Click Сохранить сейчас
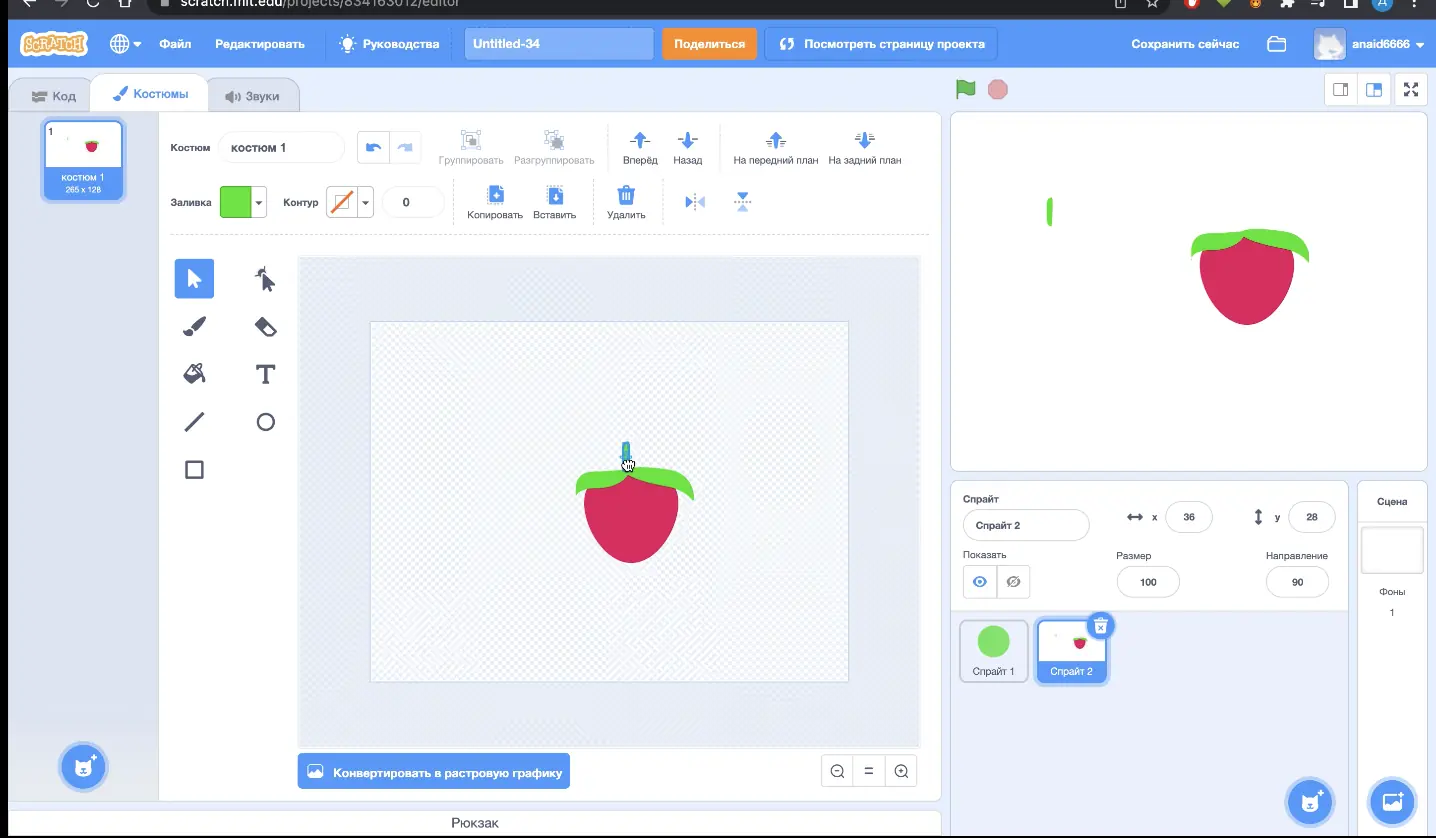Image resolution: width=1436 pixels, height=838 pixels. point(1185,44)
